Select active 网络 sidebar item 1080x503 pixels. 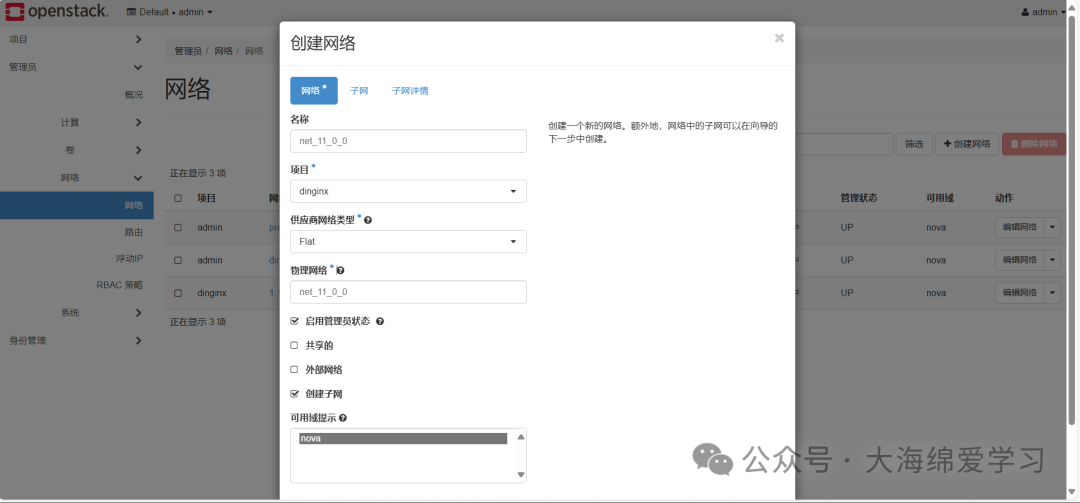tap(76, 205)
